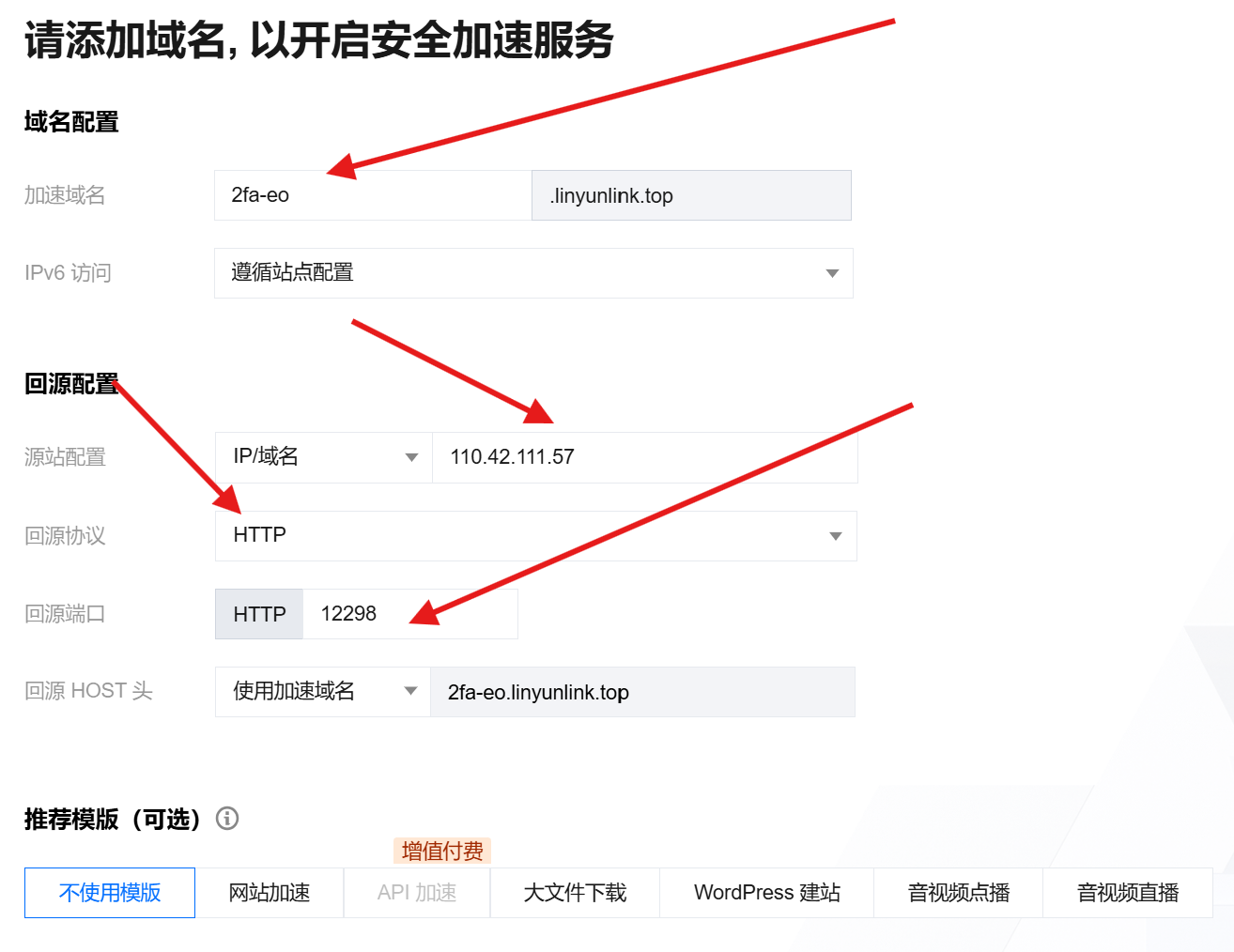Expand the IPv6 遵循站点配置 dropdown arrow
The width and height of the screenshot is (1234, 952).
[831, 273]
